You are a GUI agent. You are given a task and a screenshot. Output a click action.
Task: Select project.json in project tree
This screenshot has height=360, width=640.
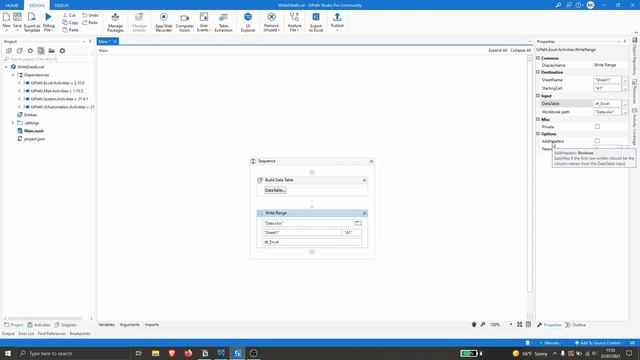tap(34, 139)
